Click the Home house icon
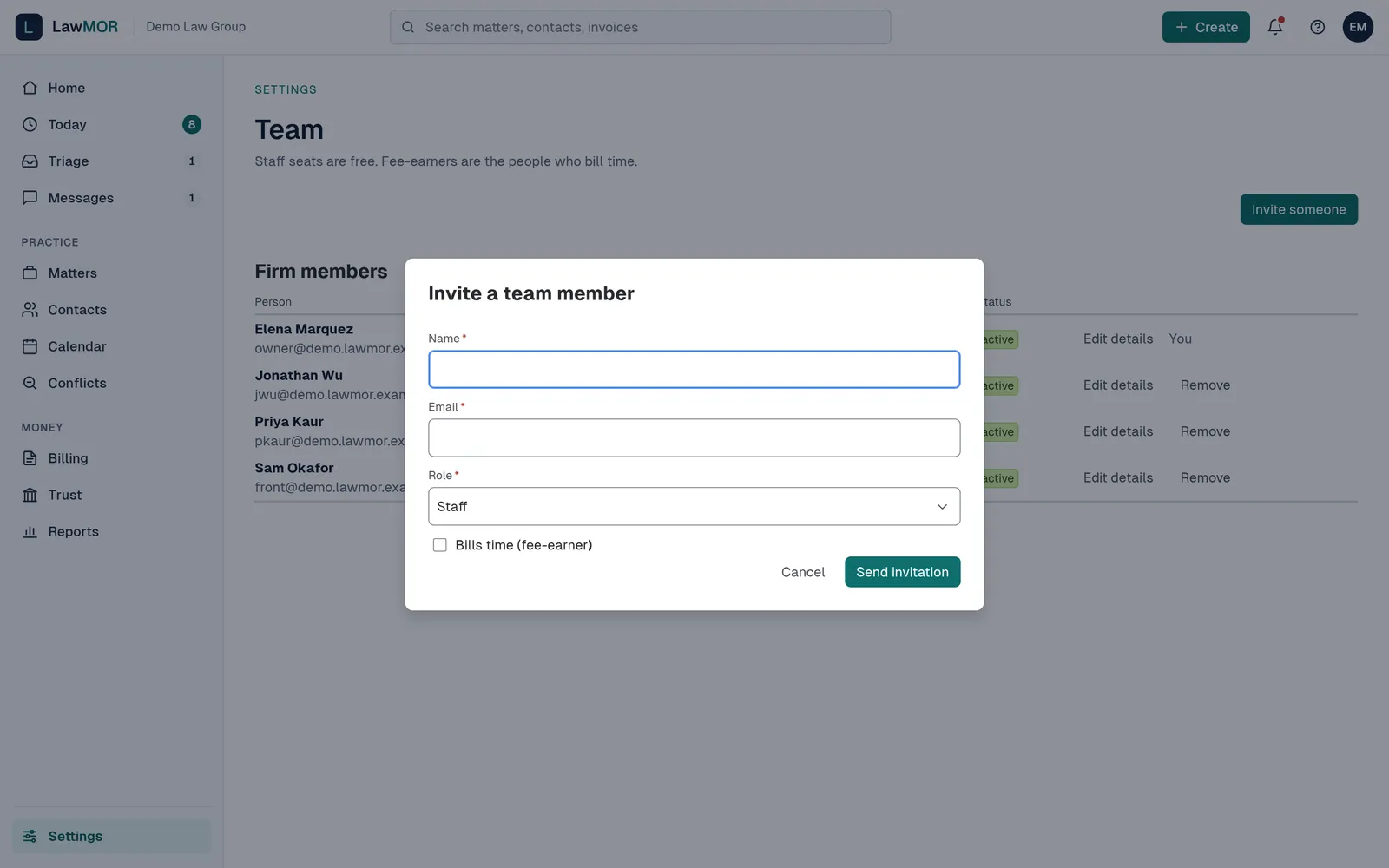This screenshot has width=1389, height=868. (x=30, y=88)
